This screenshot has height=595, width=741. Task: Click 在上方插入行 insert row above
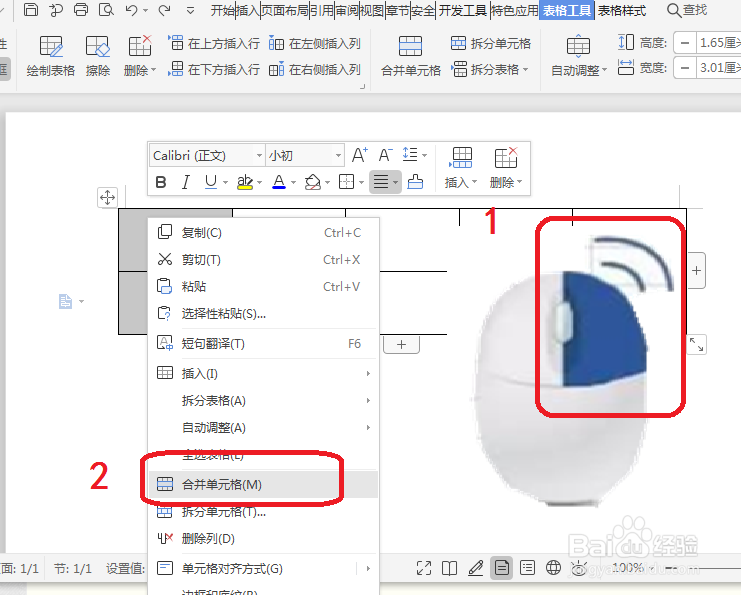(214, 43)
